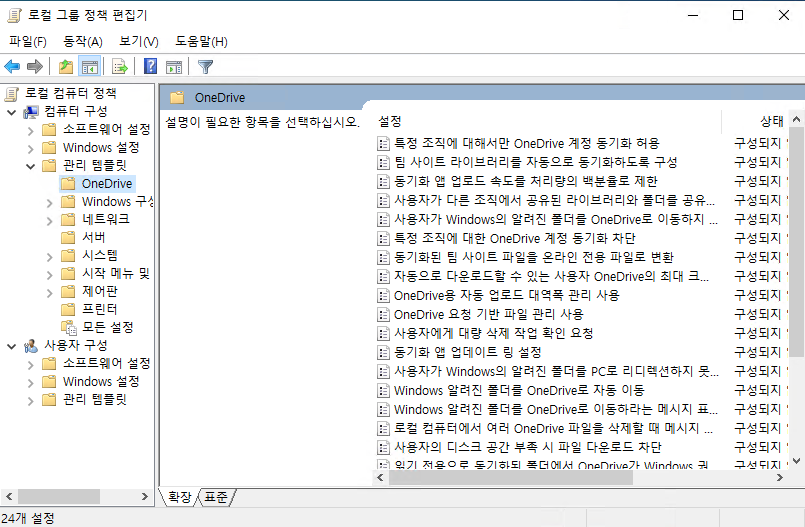Select 동기화된 팀 사이트 파일을 온라인 전용 파일로 변환
The height and width of the screenshot is (527, 805).
(533, 257)
